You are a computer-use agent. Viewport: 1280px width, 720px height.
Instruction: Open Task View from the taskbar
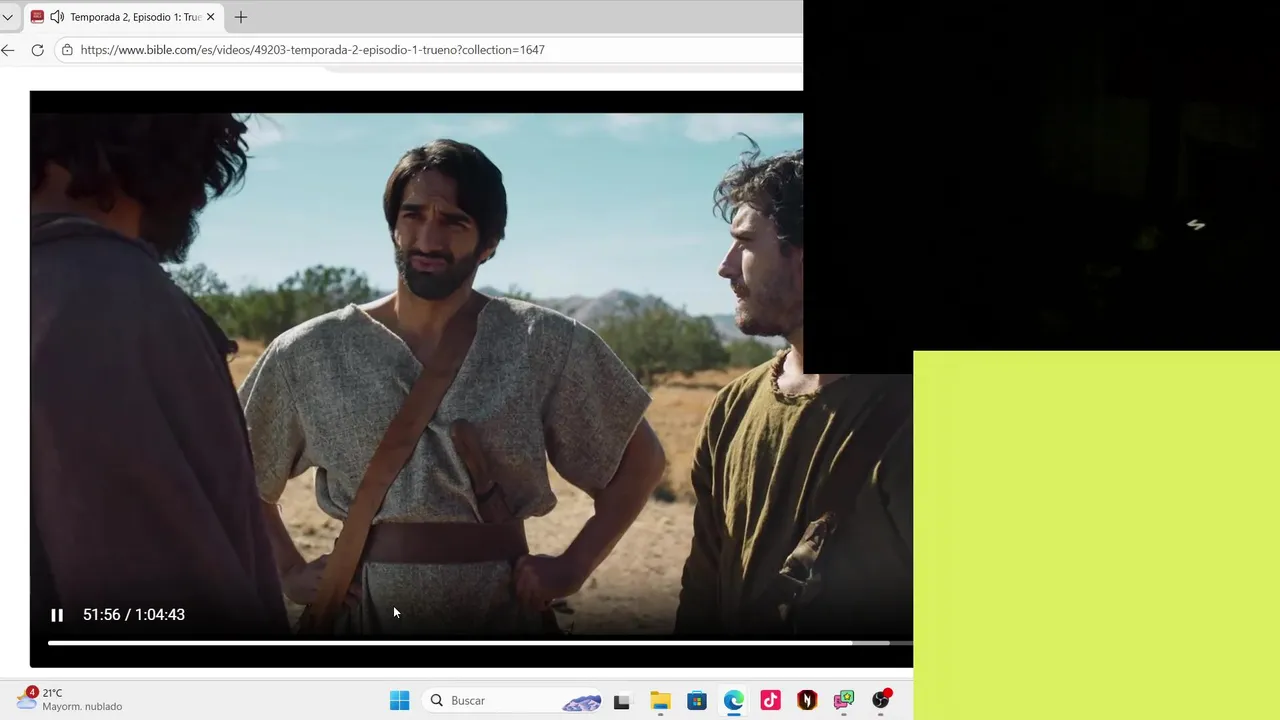(x=622, y=701)
